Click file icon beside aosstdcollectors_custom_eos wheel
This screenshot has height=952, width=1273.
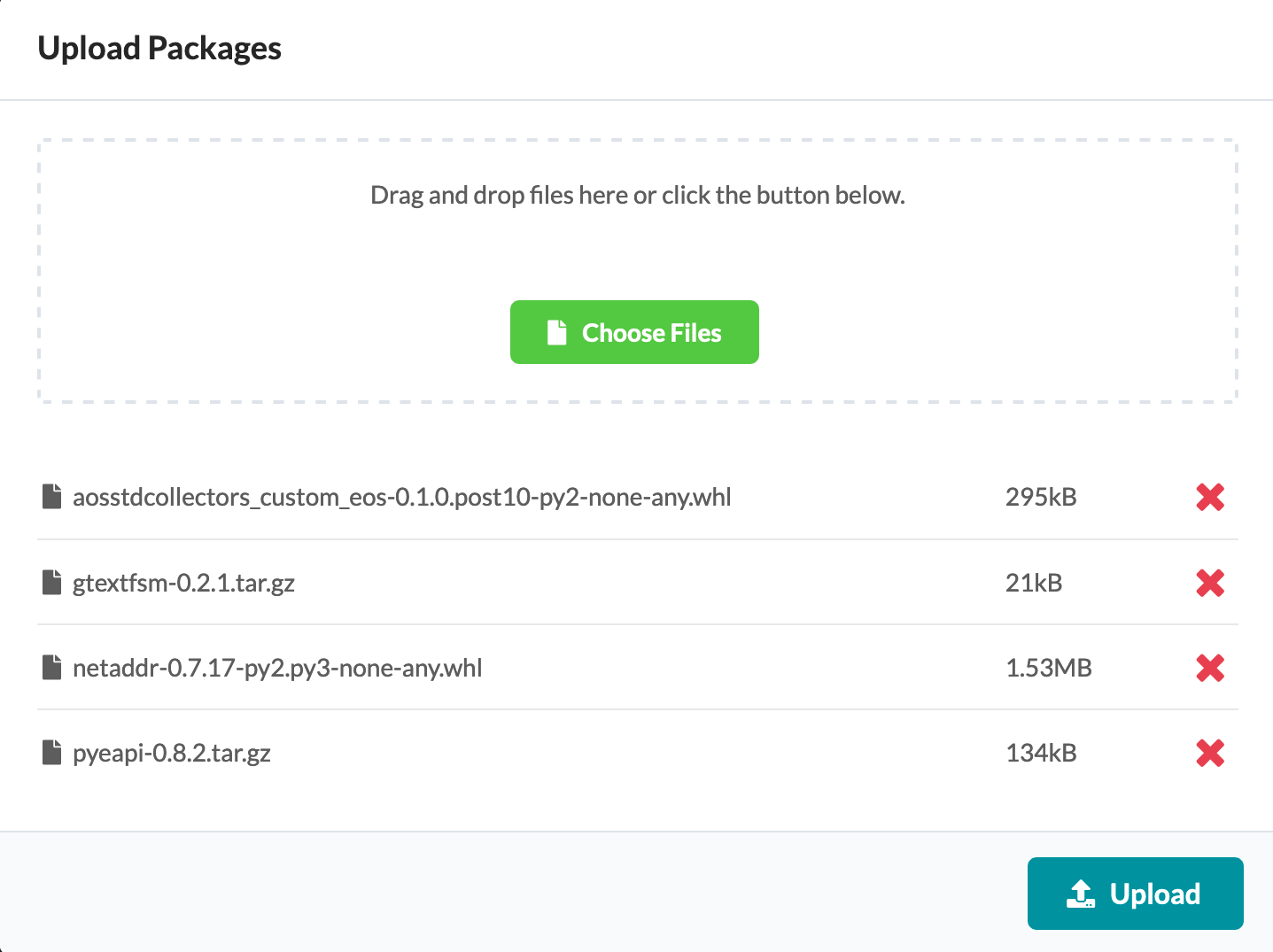tap(52, 497)
